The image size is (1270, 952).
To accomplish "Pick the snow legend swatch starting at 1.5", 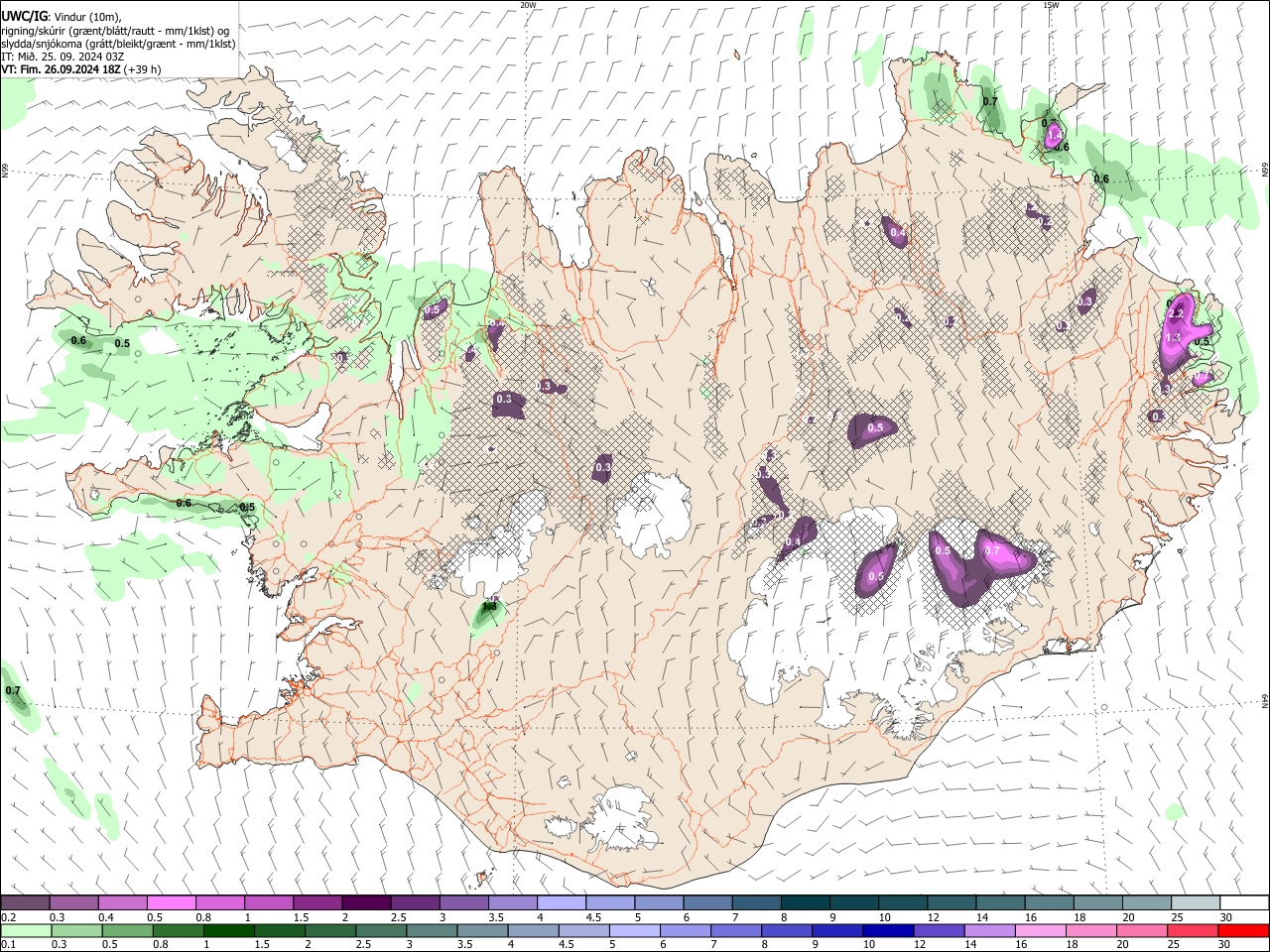I will coord(317,902).
